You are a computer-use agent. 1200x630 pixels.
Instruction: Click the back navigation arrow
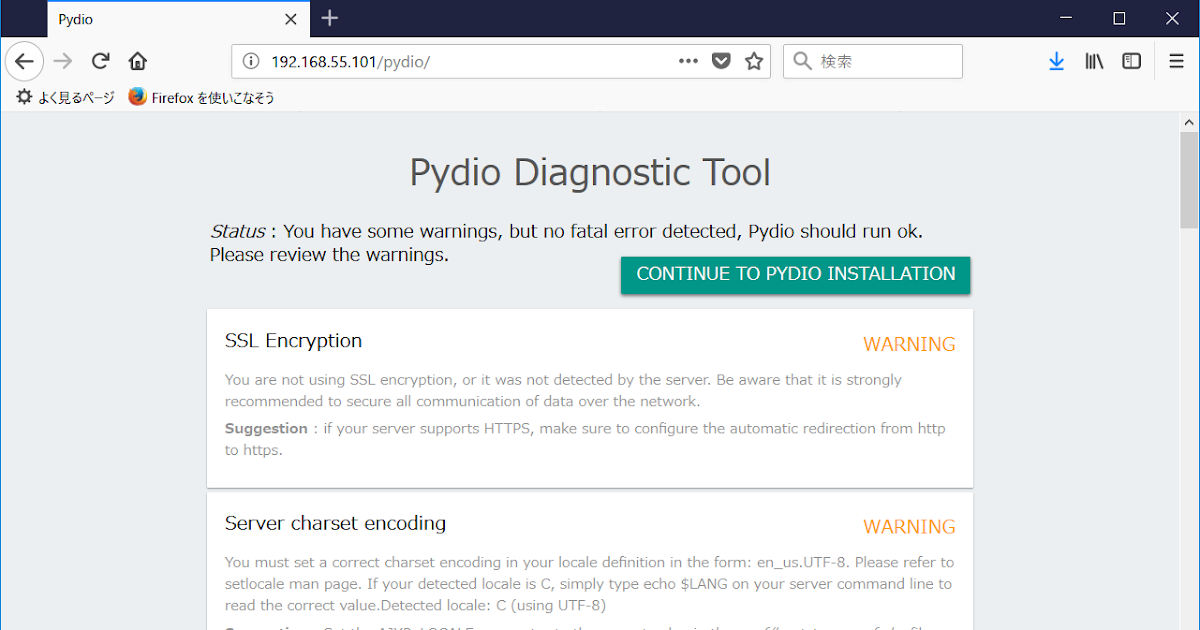pos(24,61)
